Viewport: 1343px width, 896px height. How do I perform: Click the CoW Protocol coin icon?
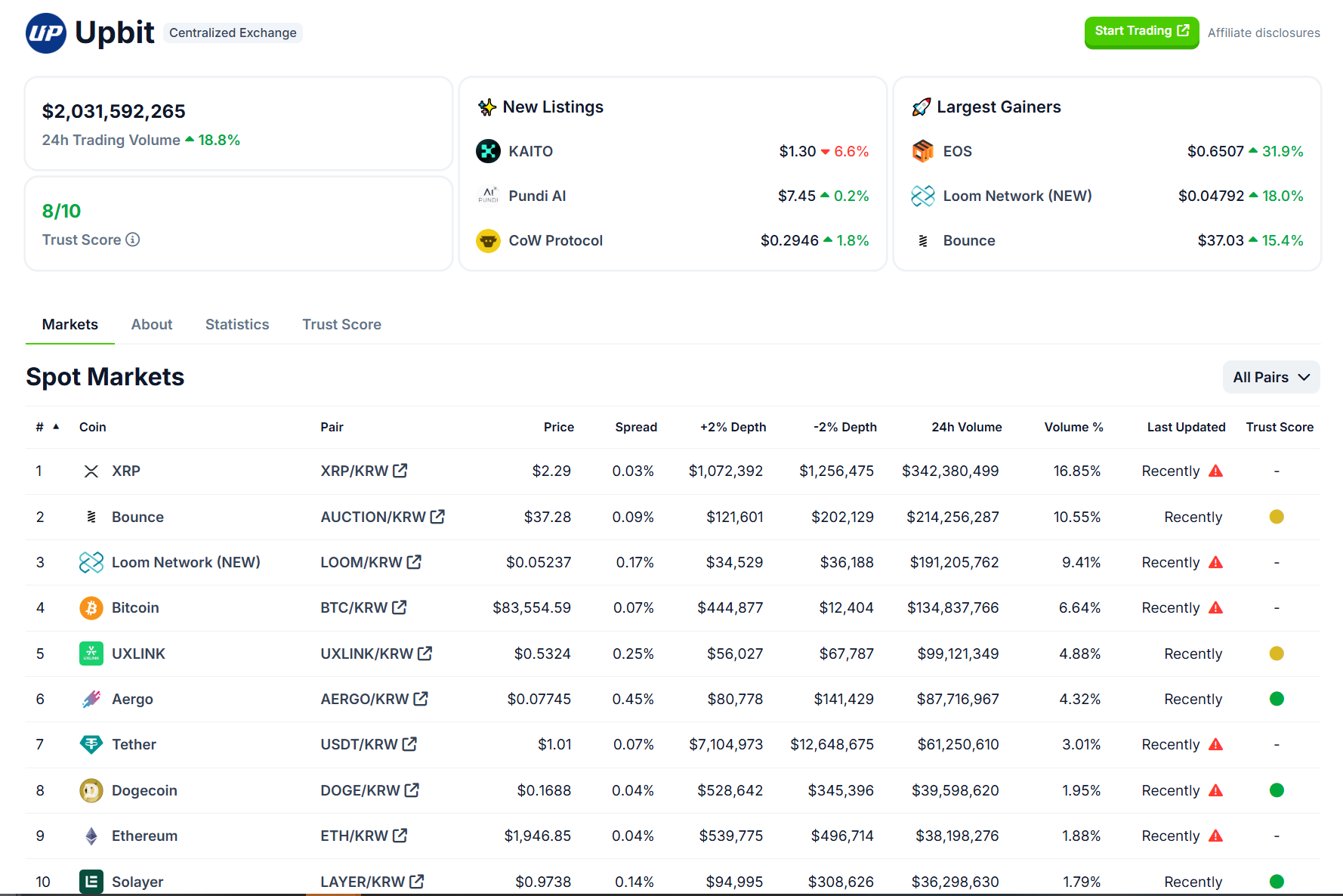[x=489, y=240]
